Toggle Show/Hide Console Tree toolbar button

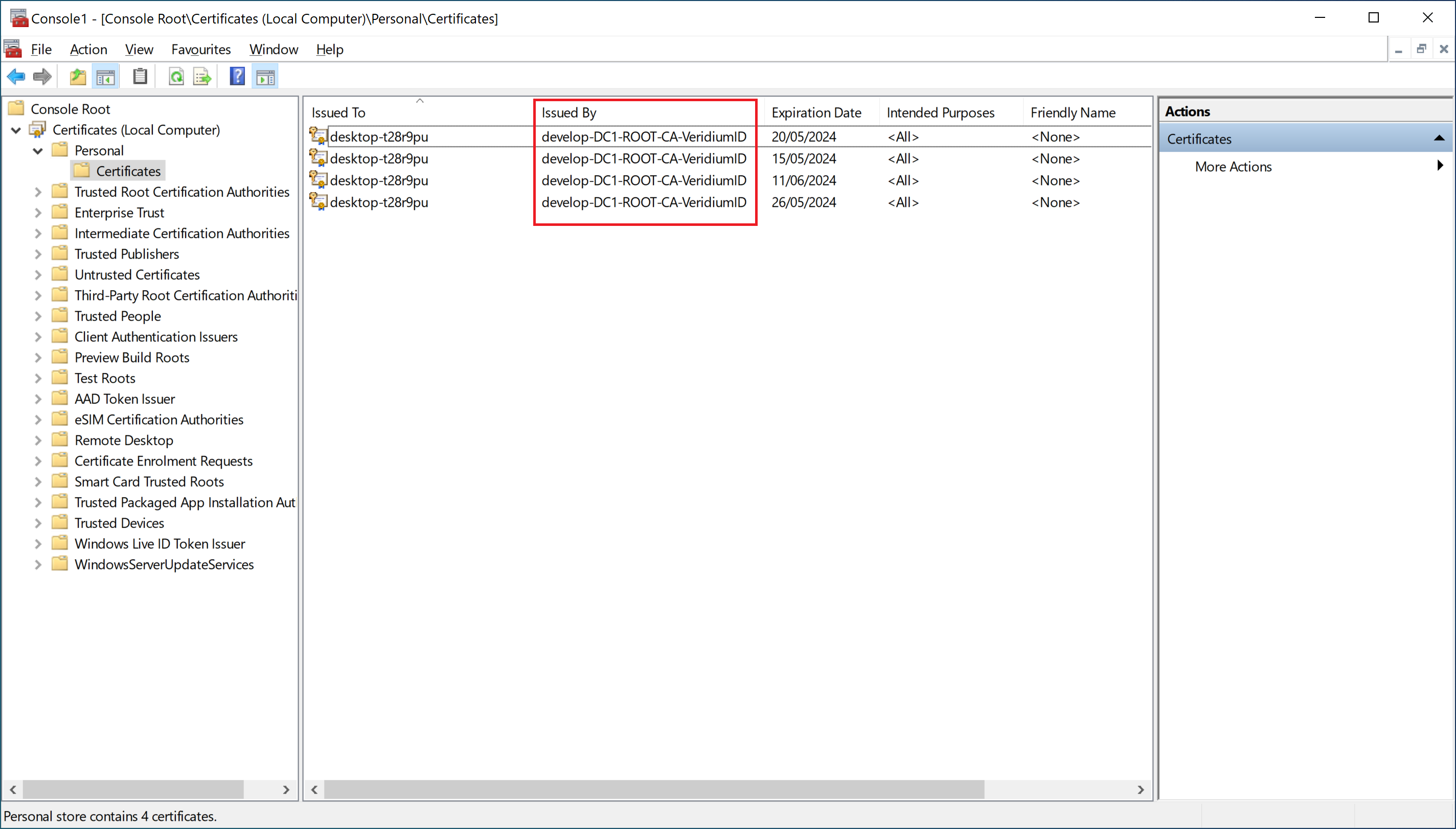105,76
